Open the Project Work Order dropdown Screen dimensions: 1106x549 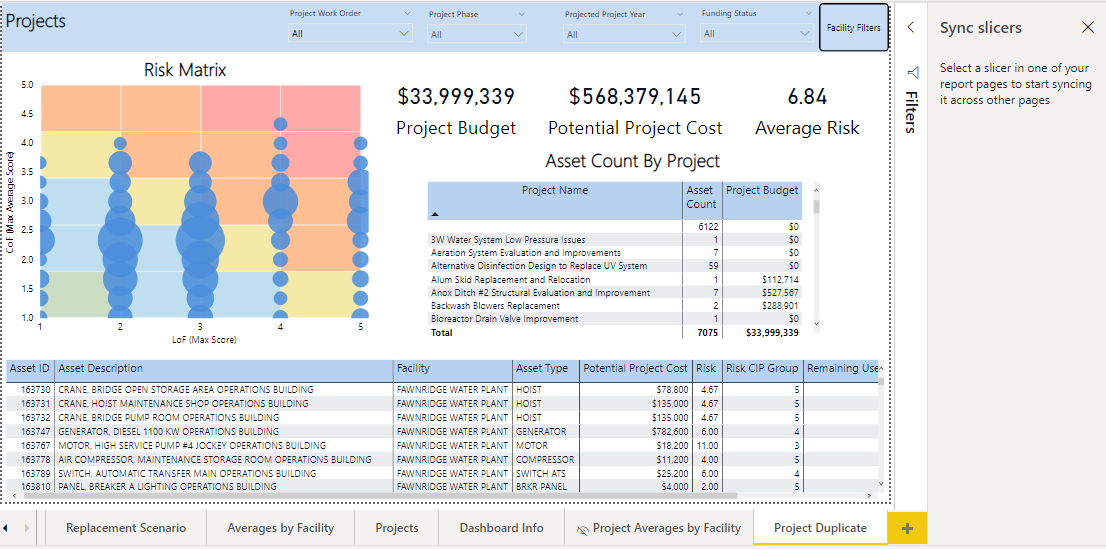(351, 33)
